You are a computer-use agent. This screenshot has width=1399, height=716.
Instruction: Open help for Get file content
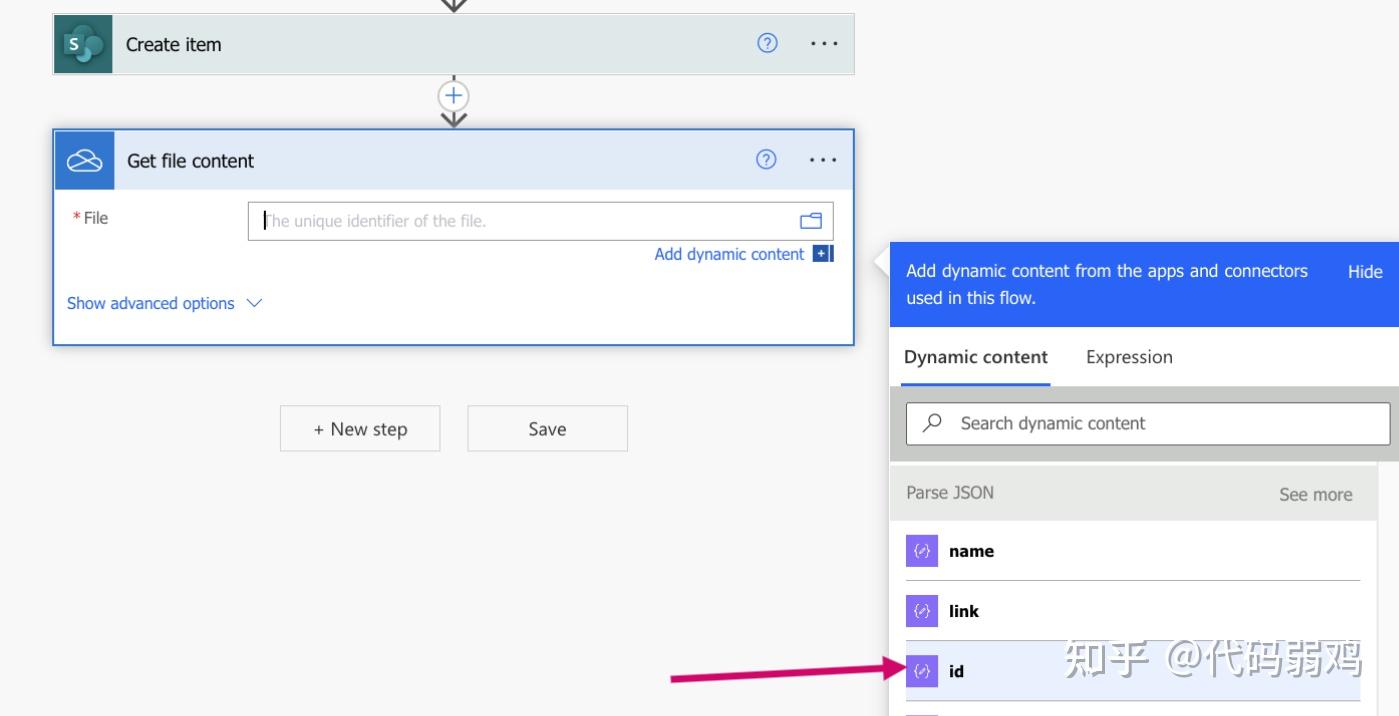tap(766, 160)
